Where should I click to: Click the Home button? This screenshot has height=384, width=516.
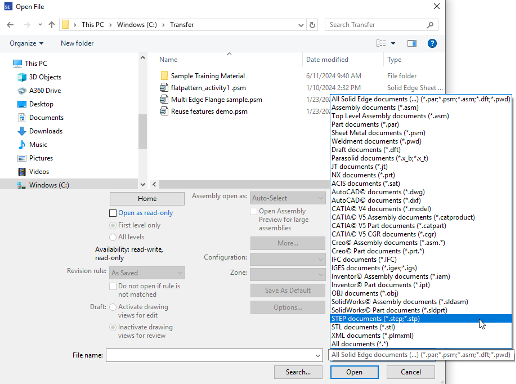(147, 199)
